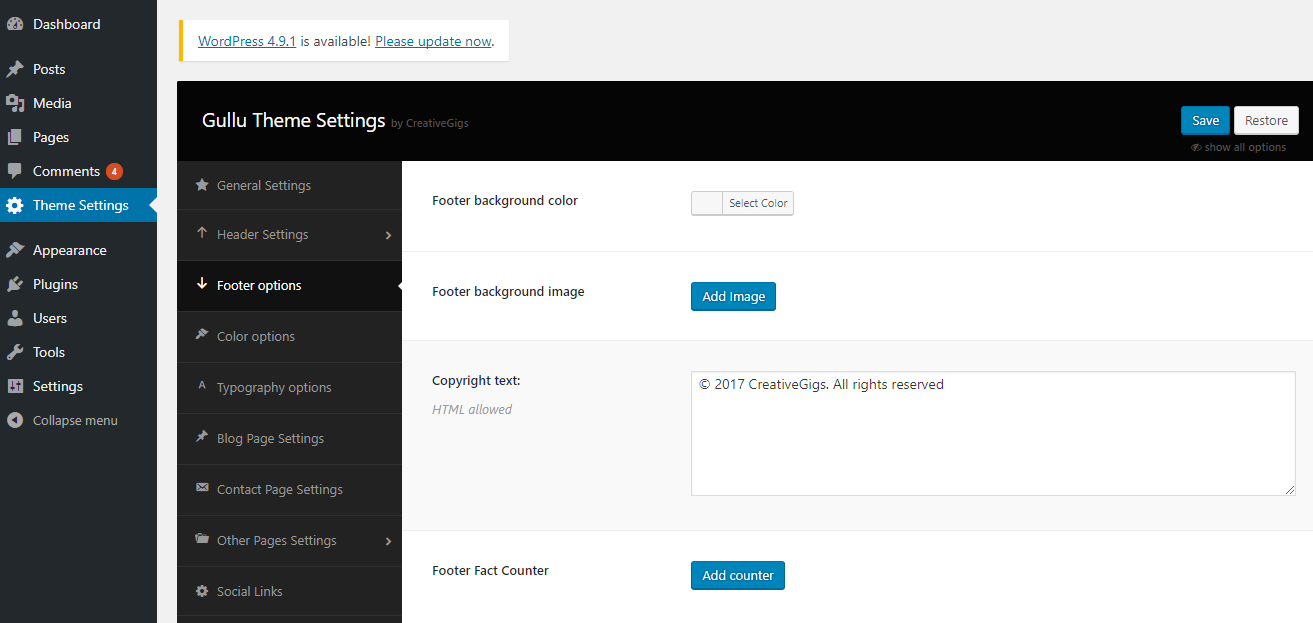Click the Posts pushpin icon
This screenshot has width=1313, height=623.
click(x=15, y=69)
